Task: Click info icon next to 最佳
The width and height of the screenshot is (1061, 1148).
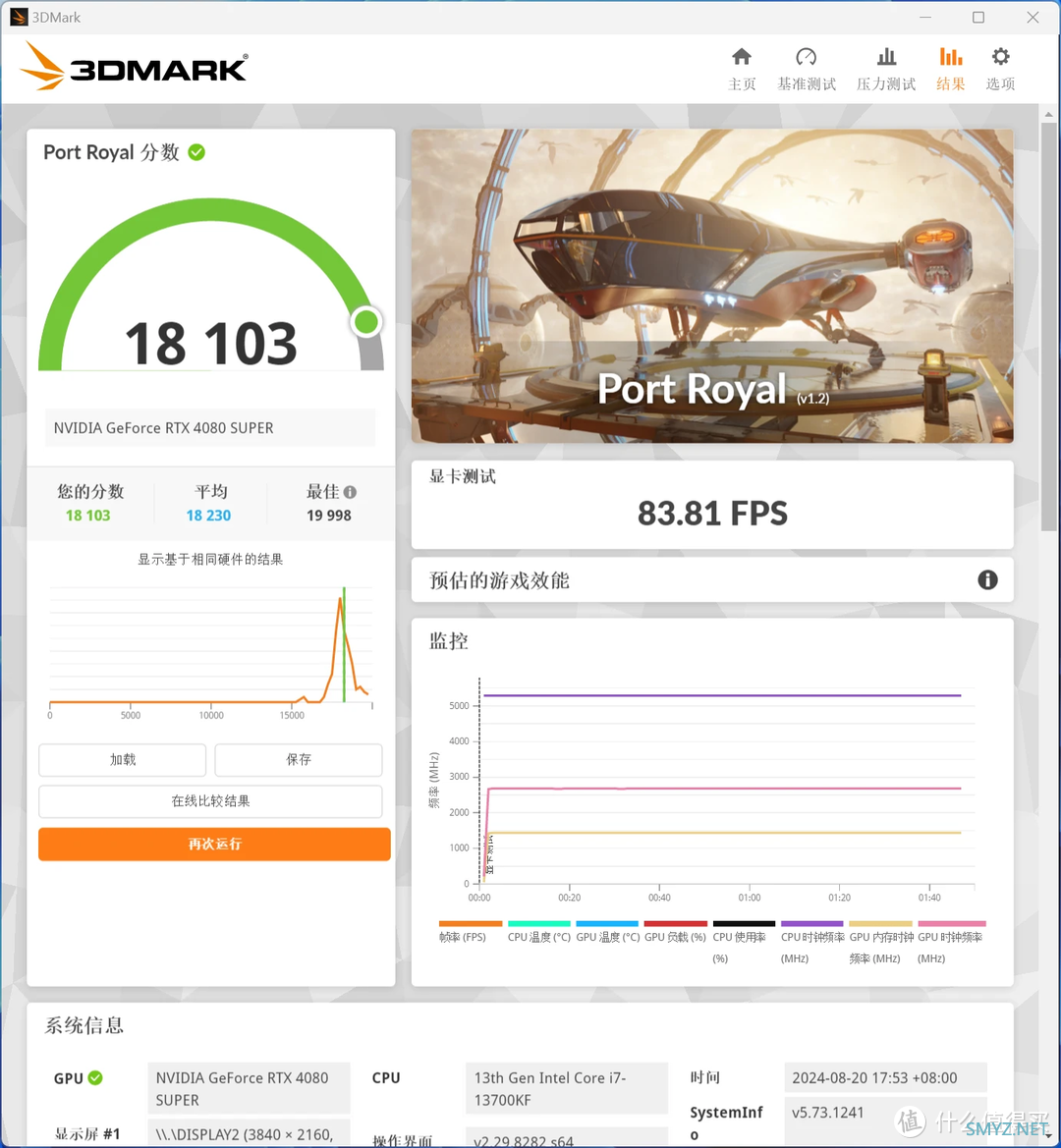Action: [350, 492]
